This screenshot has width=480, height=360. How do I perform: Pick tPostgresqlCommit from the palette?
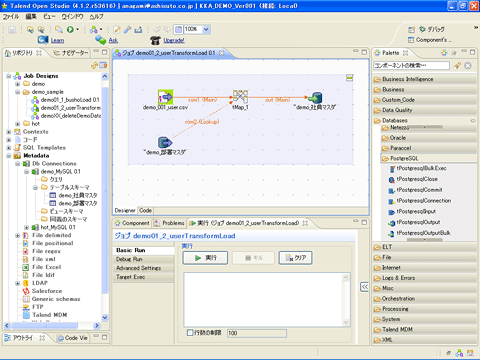pyautogui.click(x=416, y=190)
